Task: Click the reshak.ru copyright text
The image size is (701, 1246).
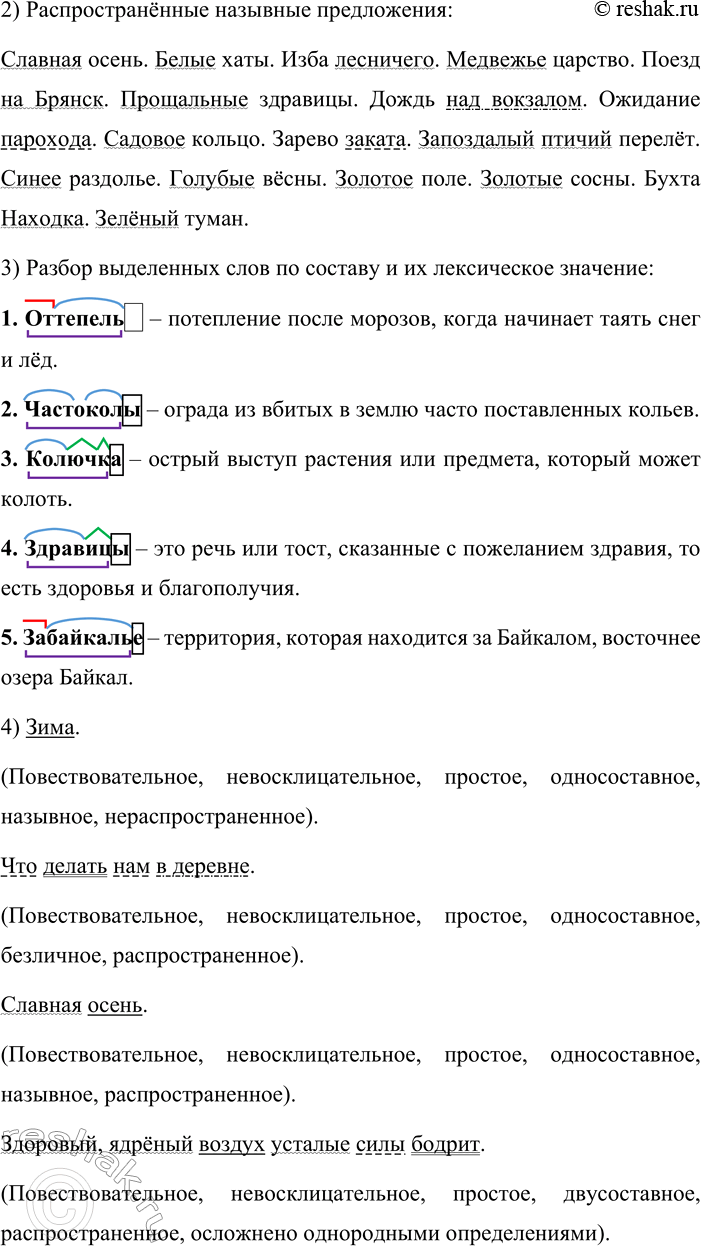Action: coord(646,12)
